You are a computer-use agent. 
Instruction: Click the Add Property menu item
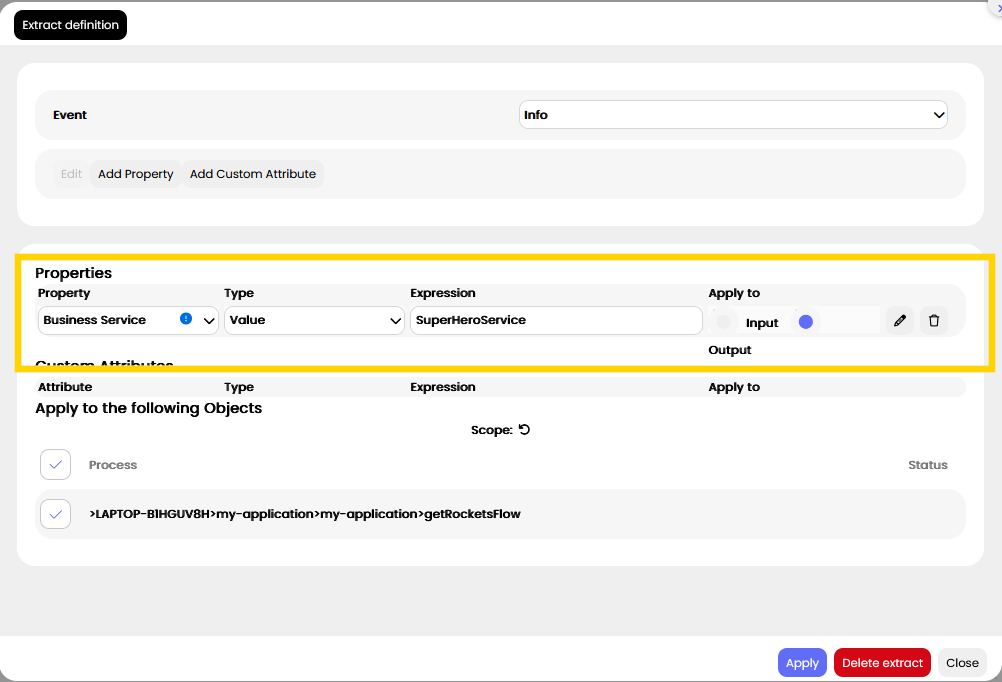click(x=135, y=174)
